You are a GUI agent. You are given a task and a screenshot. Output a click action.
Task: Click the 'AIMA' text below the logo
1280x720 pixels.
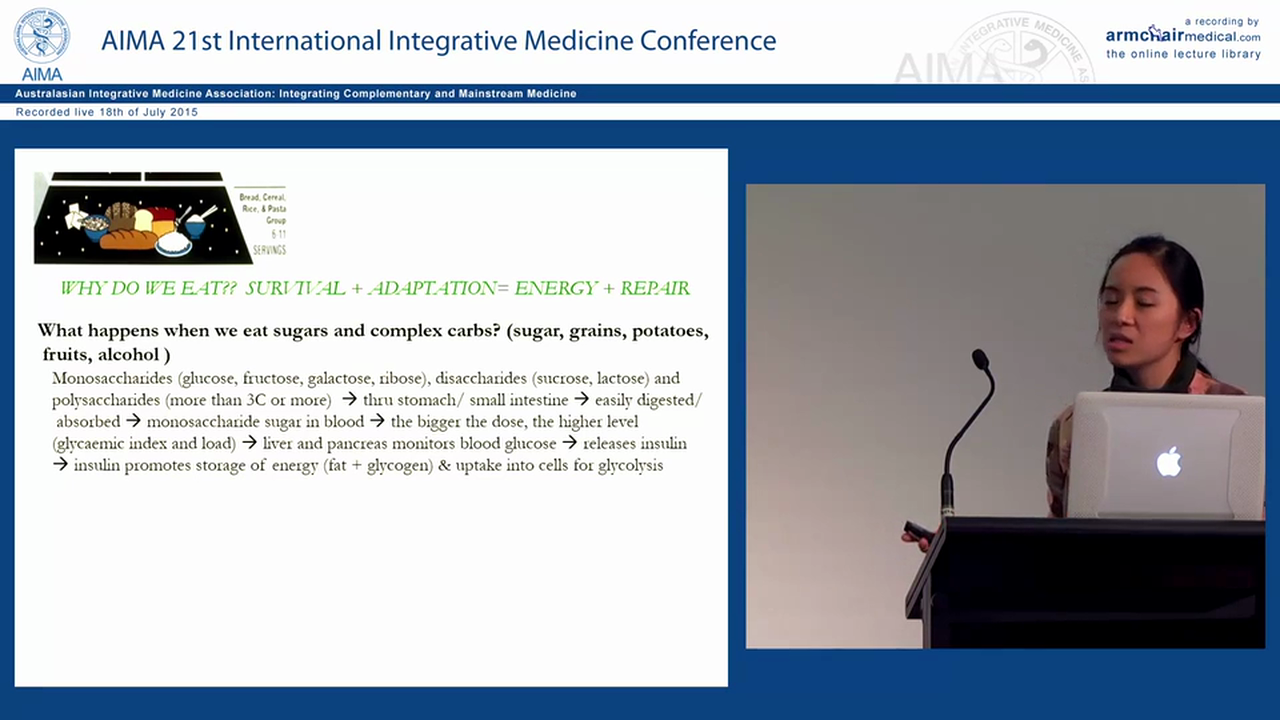coord(41,74)
